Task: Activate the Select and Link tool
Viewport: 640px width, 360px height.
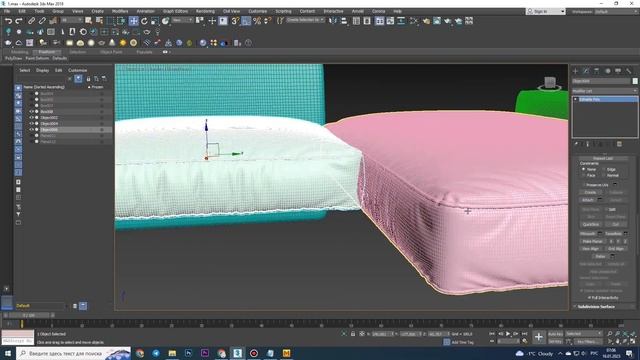Action: pos(31,21)
